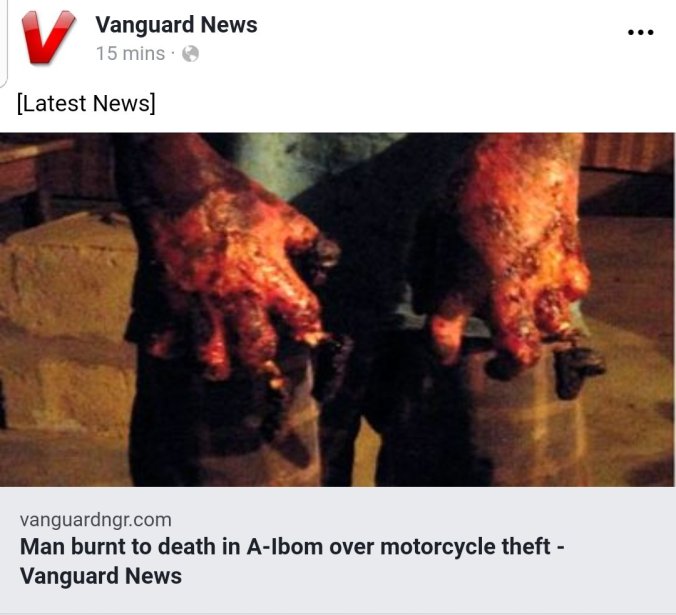Viewport: 676px width, 615px height.
Task: Click the word News in page title
Action: pyautogui.click(x=229, y=25)
